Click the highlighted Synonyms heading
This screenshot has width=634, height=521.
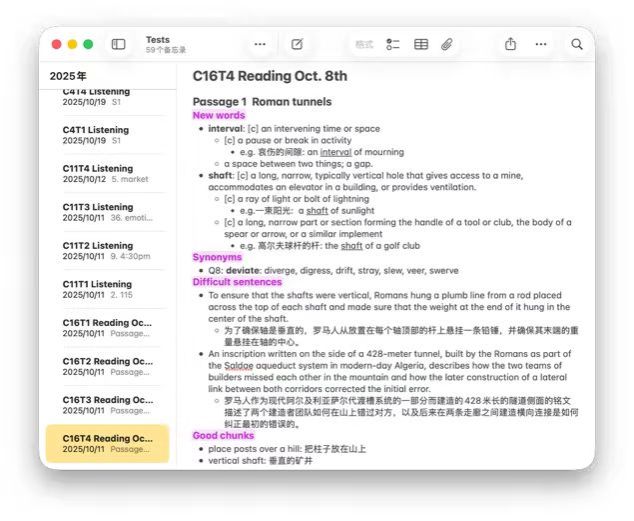217,257
